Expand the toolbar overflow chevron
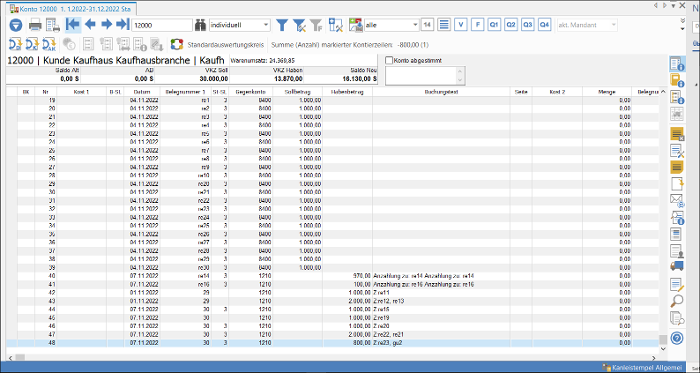This screenshot has width=700, height=373. click(683, 21)
